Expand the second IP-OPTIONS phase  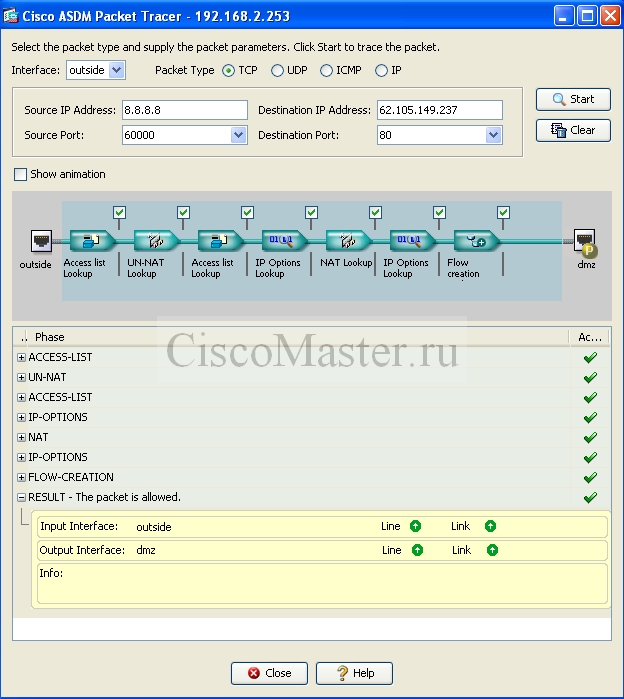pos(21,458)
